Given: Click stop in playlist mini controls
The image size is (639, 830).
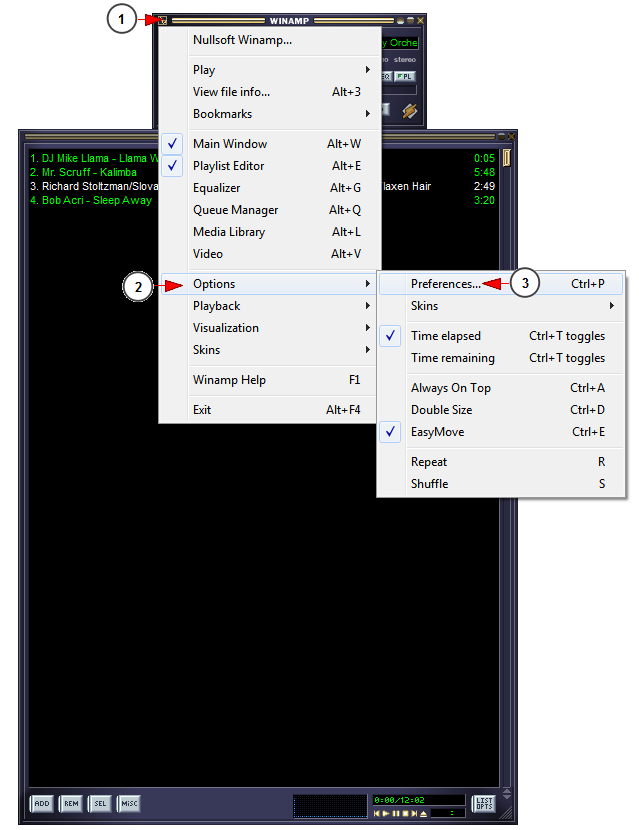Looking at the screenshot, I should [406, 814].
